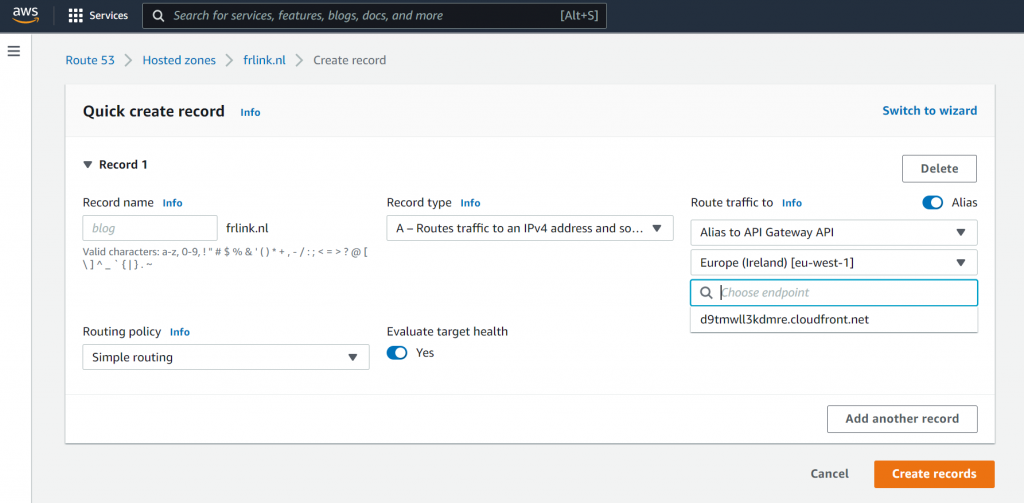Click the AWS logo home icon

25,15
